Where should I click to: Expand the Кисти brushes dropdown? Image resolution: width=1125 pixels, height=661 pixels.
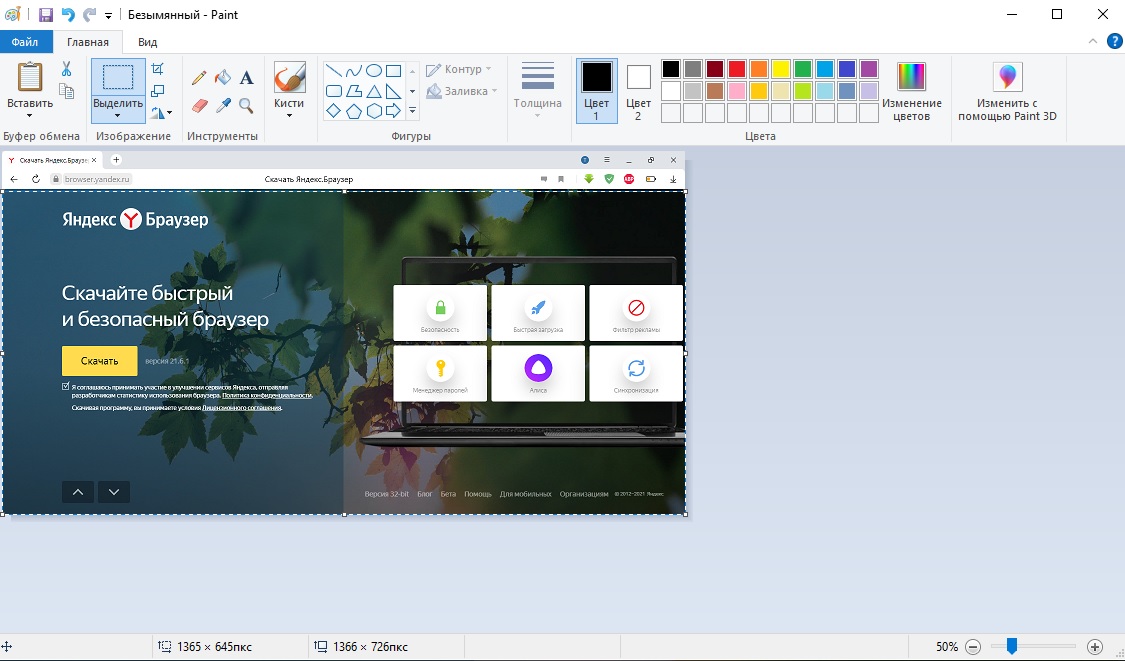pyautogui.click(x=289, y=115)
